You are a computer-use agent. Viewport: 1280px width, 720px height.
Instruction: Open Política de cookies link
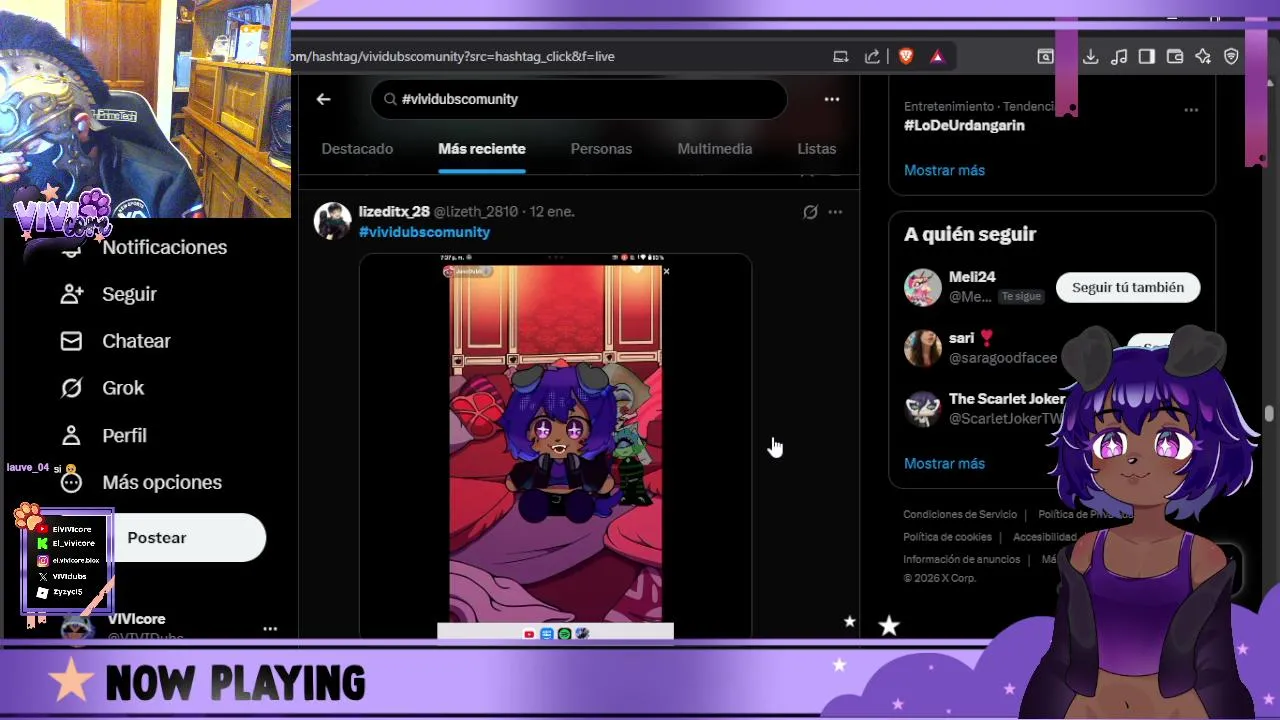(947, 537)
